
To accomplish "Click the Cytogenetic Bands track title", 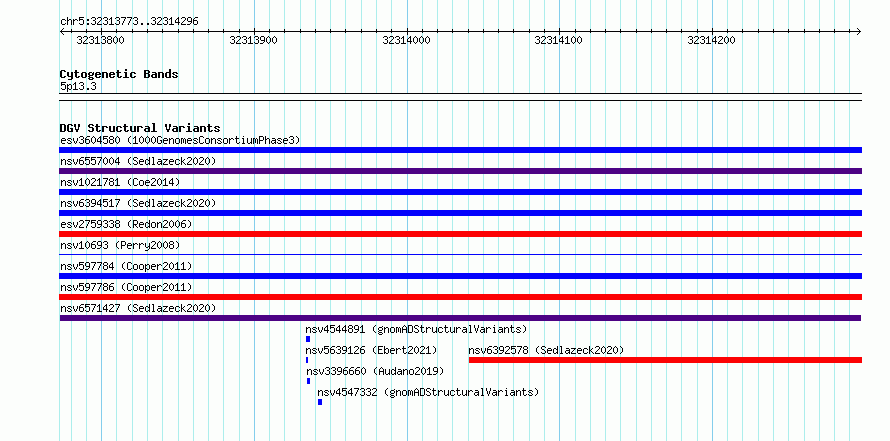I will 119,74.
